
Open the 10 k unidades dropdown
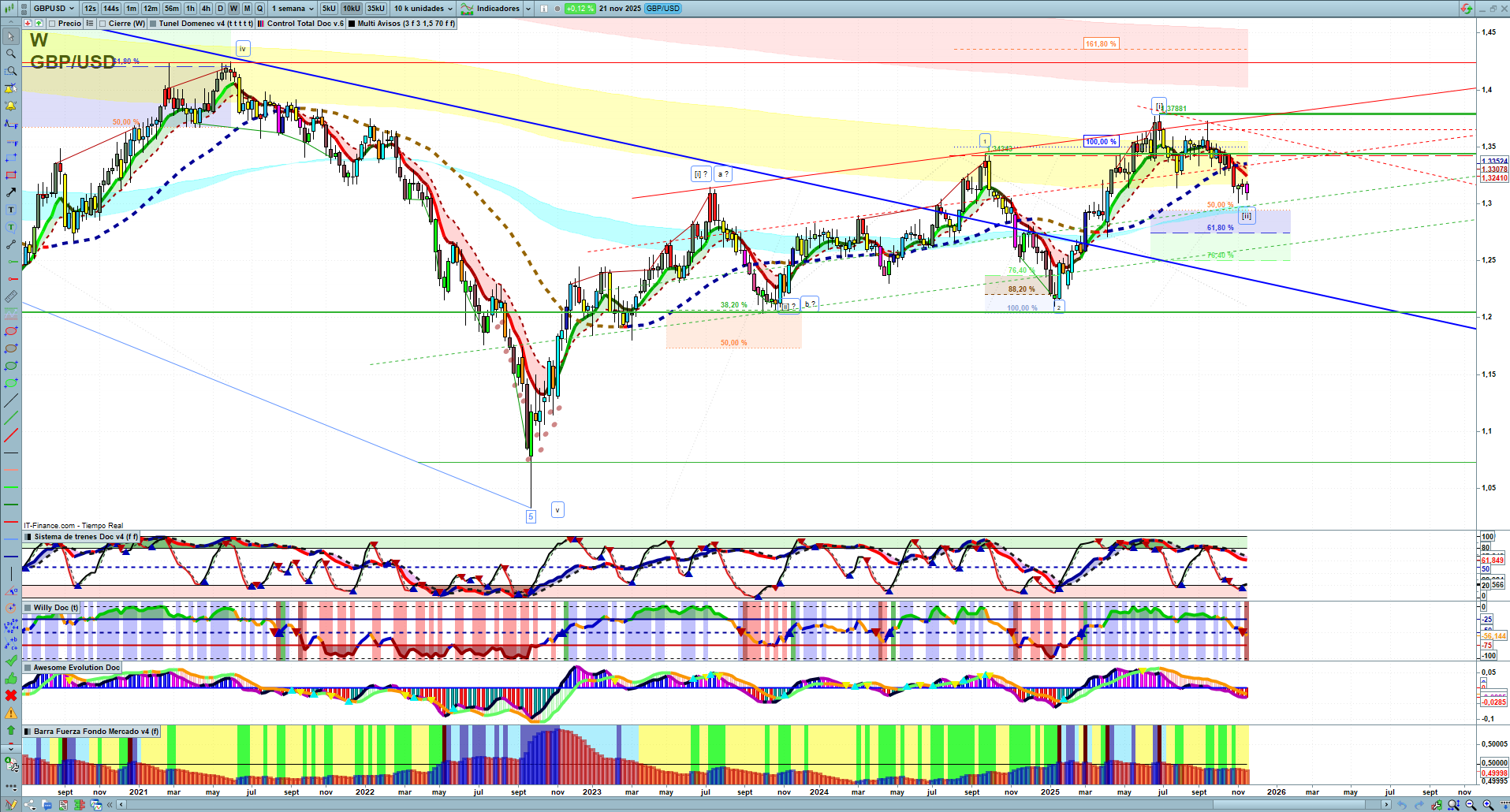pos(423,9)
